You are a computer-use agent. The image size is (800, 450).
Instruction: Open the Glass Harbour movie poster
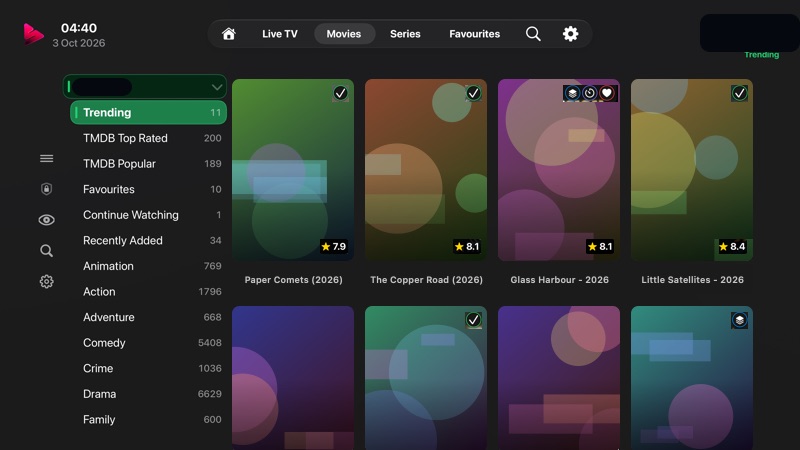[x=559, y=170]
